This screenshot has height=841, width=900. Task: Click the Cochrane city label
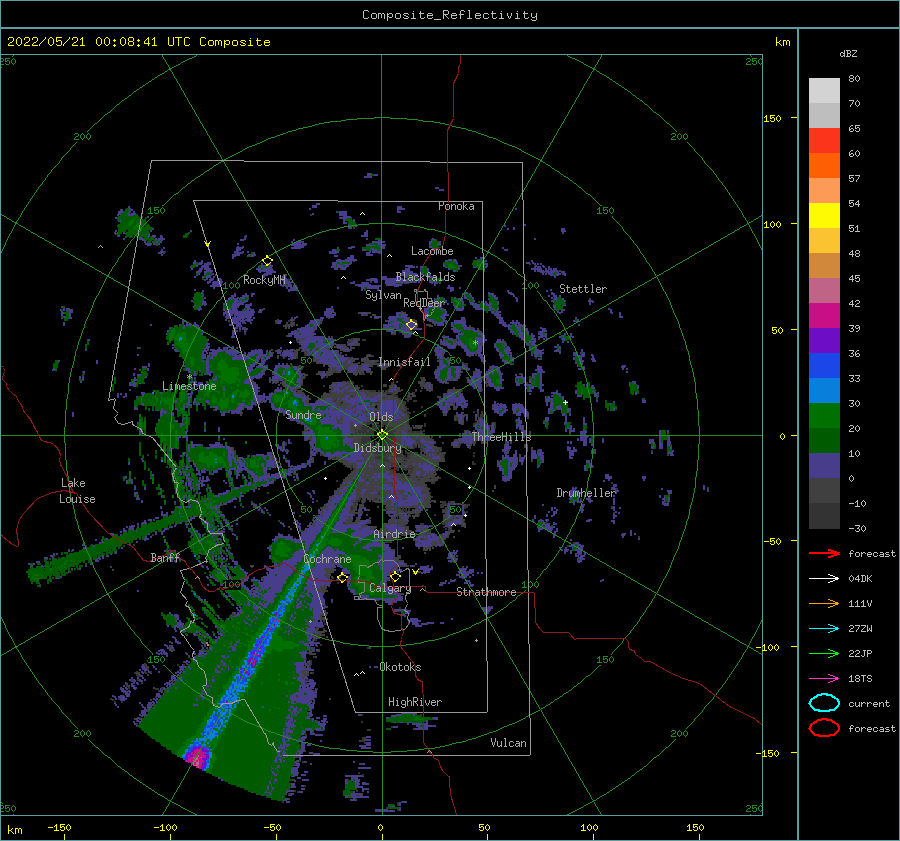327,559
